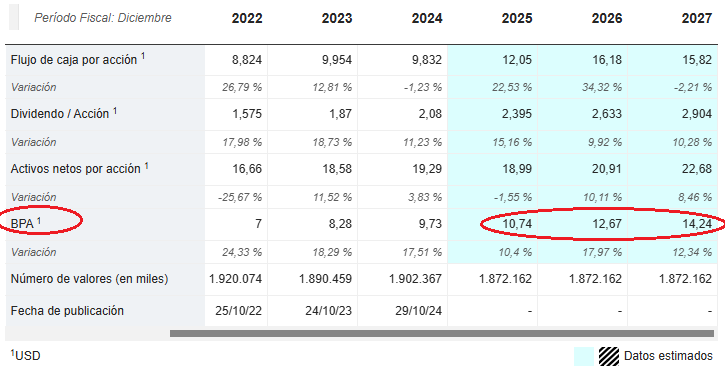Viewport: 725px width, 366px height.
Task: Select the 2022 column header
Action: [x=247, y=18]
